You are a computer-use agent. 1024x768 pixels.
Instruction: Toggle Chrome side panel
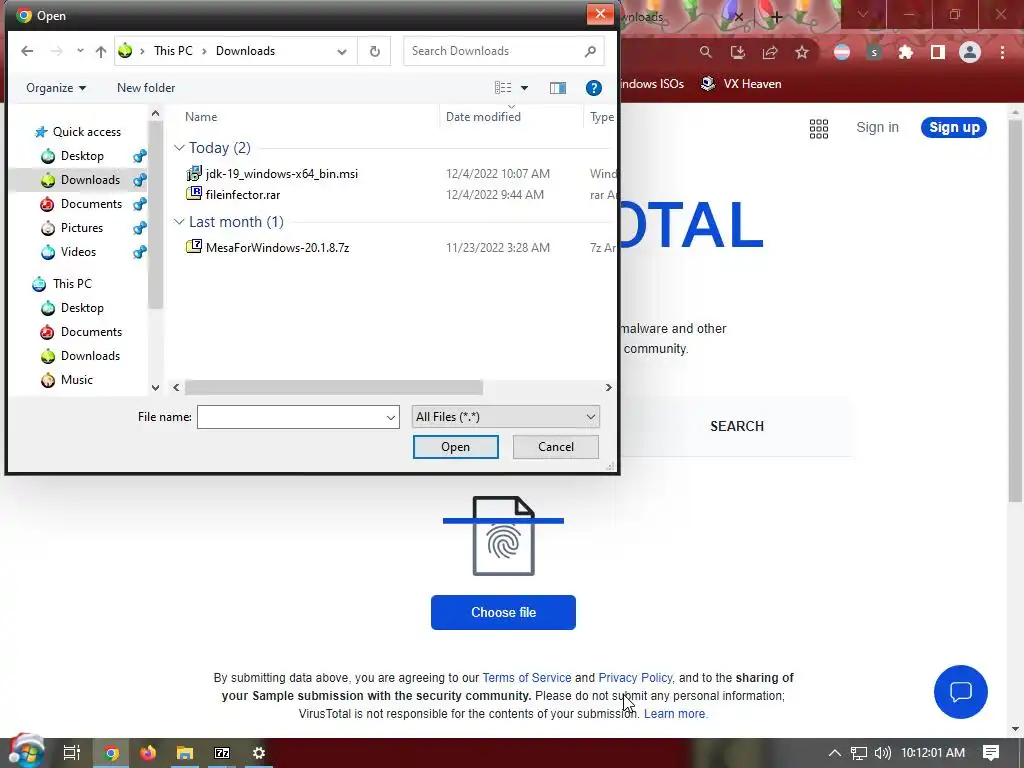click(937, 52)
